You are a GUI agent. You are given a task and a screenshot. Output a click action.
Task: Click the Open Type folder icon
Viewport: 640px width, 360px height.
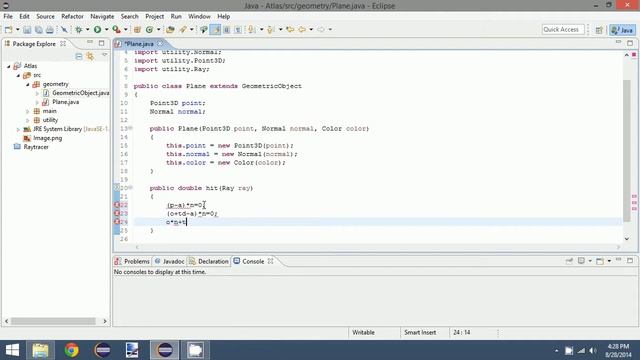170,30
